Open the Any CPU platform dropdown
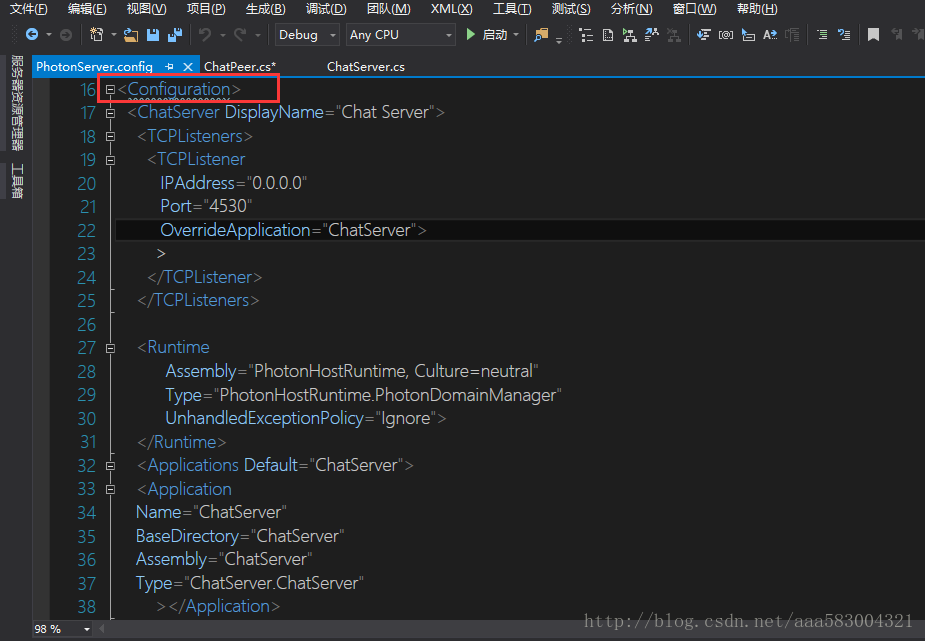This screenshot has width=925, height=641. click(x=400, y=35)
